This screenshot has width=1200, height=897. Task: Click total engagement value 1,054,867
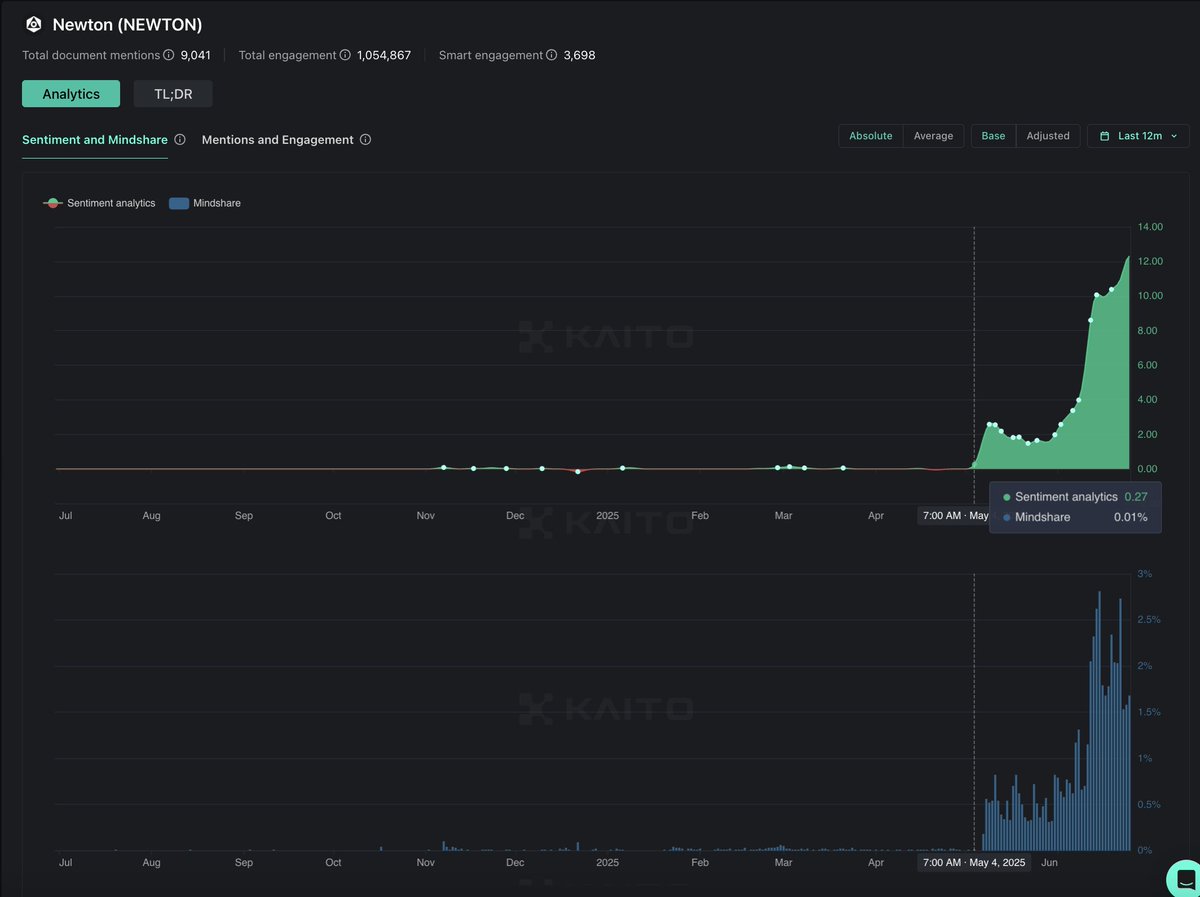pos(384,55)
